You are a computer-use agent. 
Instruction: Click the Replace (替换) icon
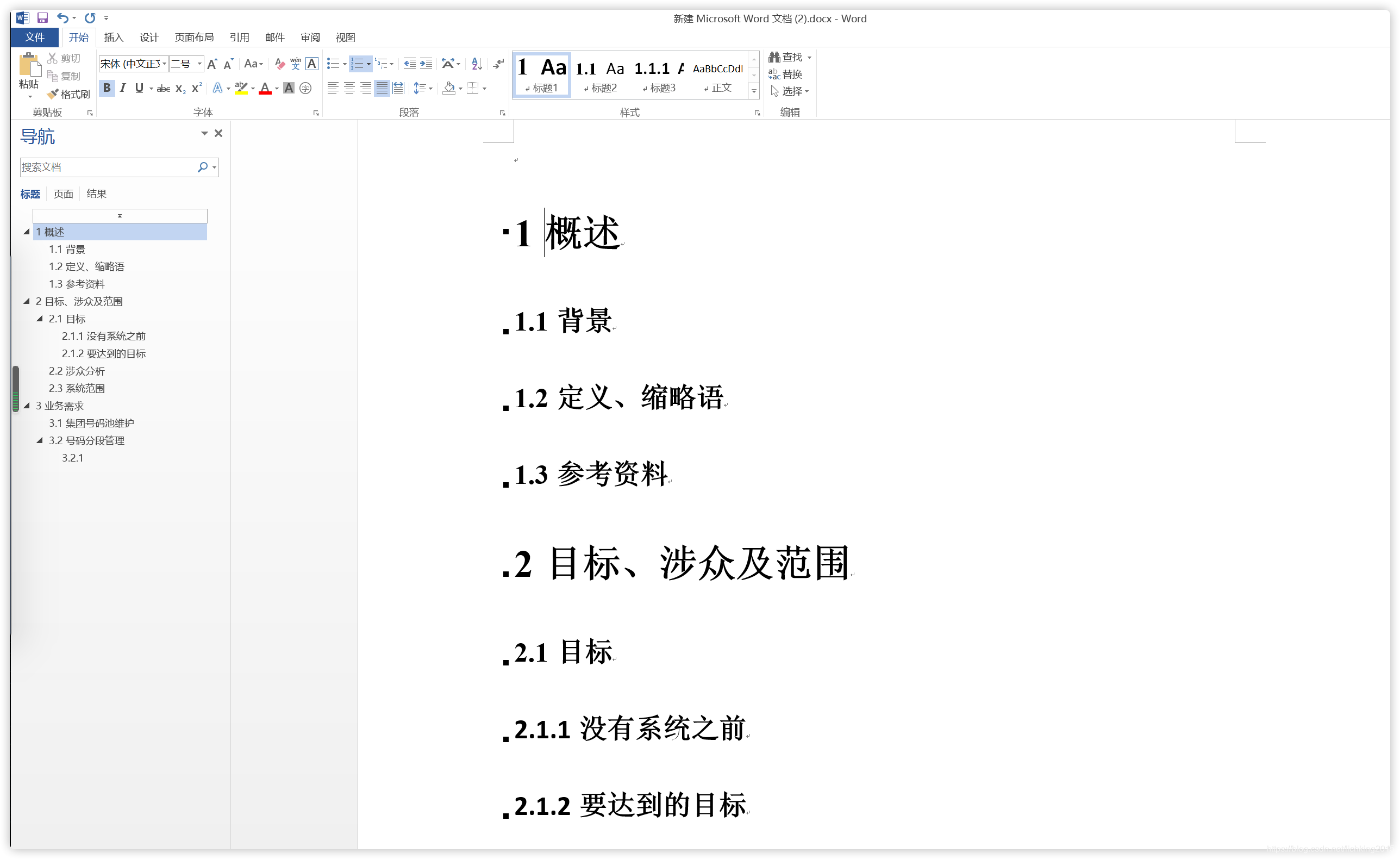[785, 74]
